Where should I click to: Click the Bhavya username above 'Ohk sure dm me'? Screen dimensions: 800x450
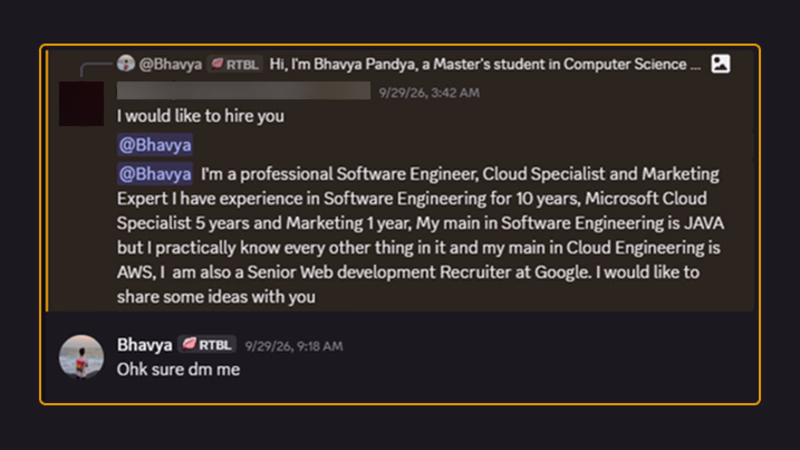[144, 345]
